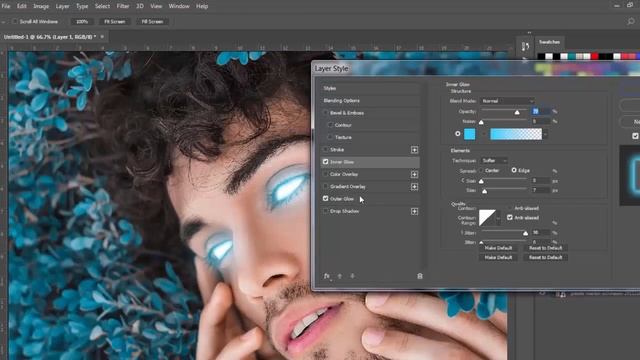
Task: Open the Image menu
Action: point(41,6)
